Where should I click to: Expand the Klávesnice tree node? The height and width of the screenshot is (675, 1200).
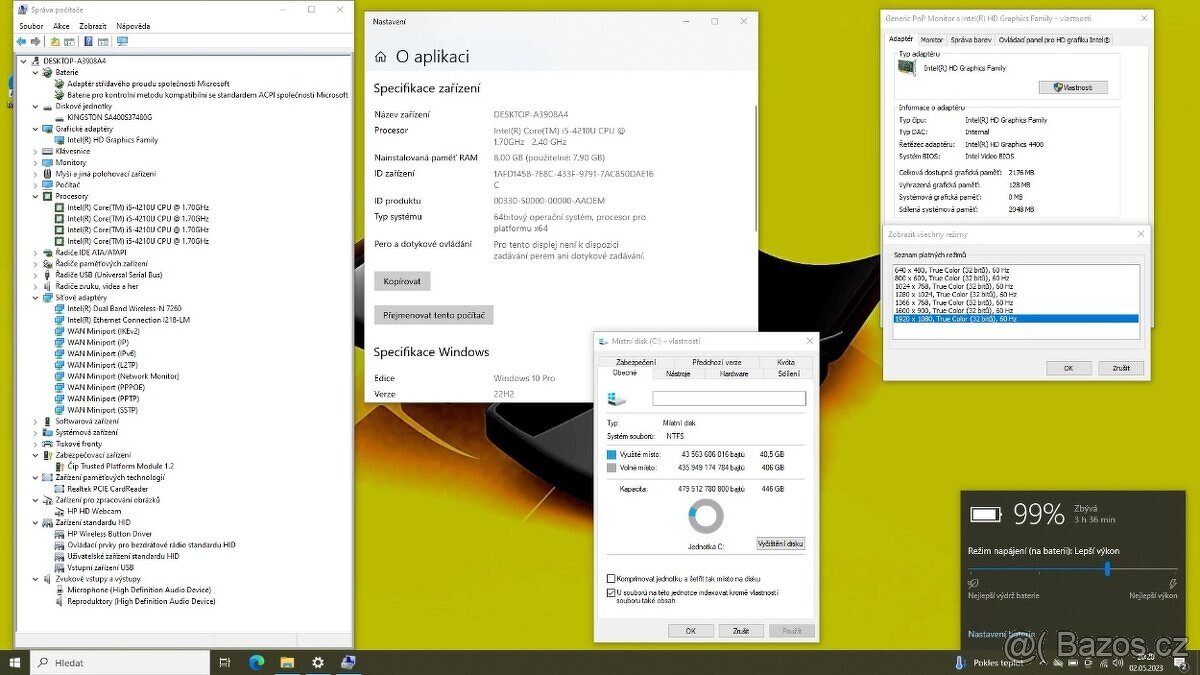coord(36,151)
